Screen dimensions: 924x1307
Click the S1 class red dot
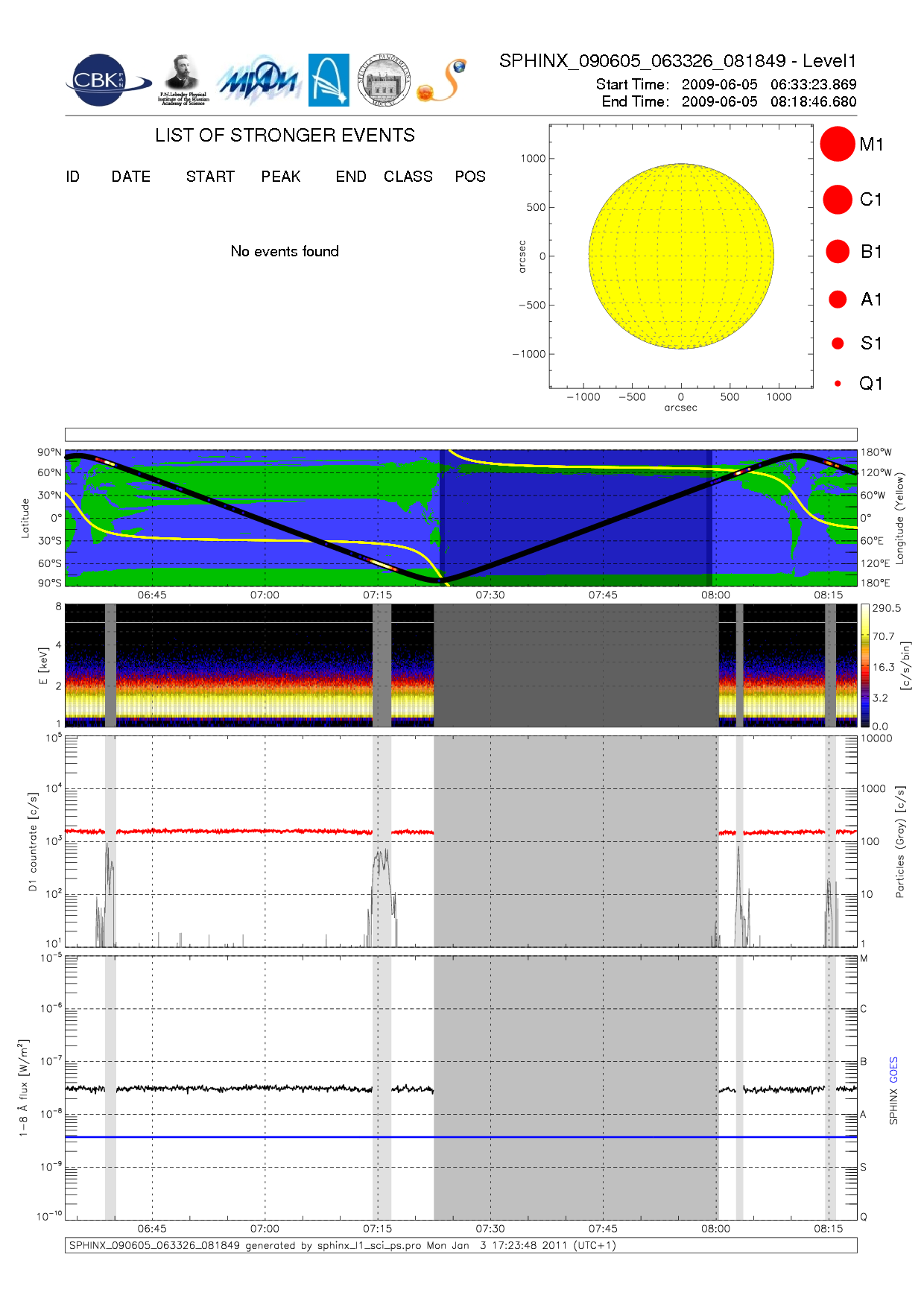pos(838,344)
